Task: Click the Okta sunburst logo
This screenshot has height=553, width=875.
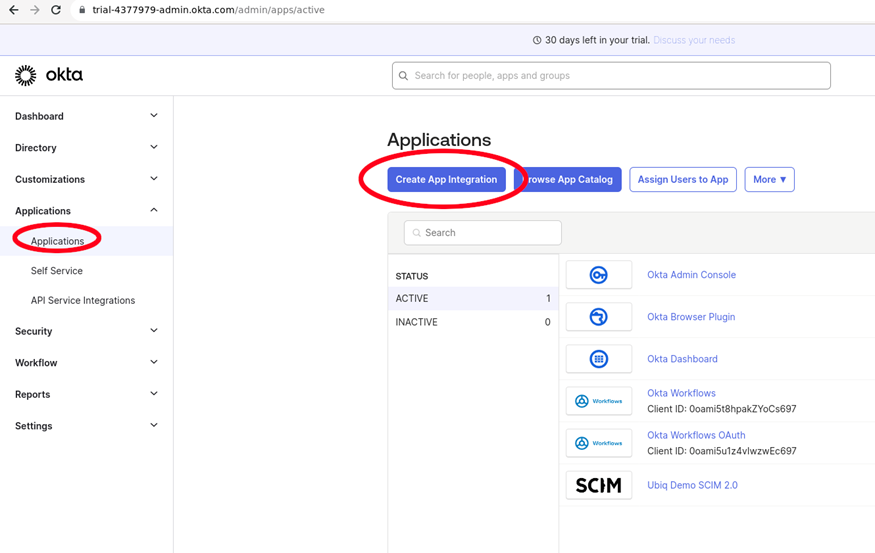Action: (25, 75)
